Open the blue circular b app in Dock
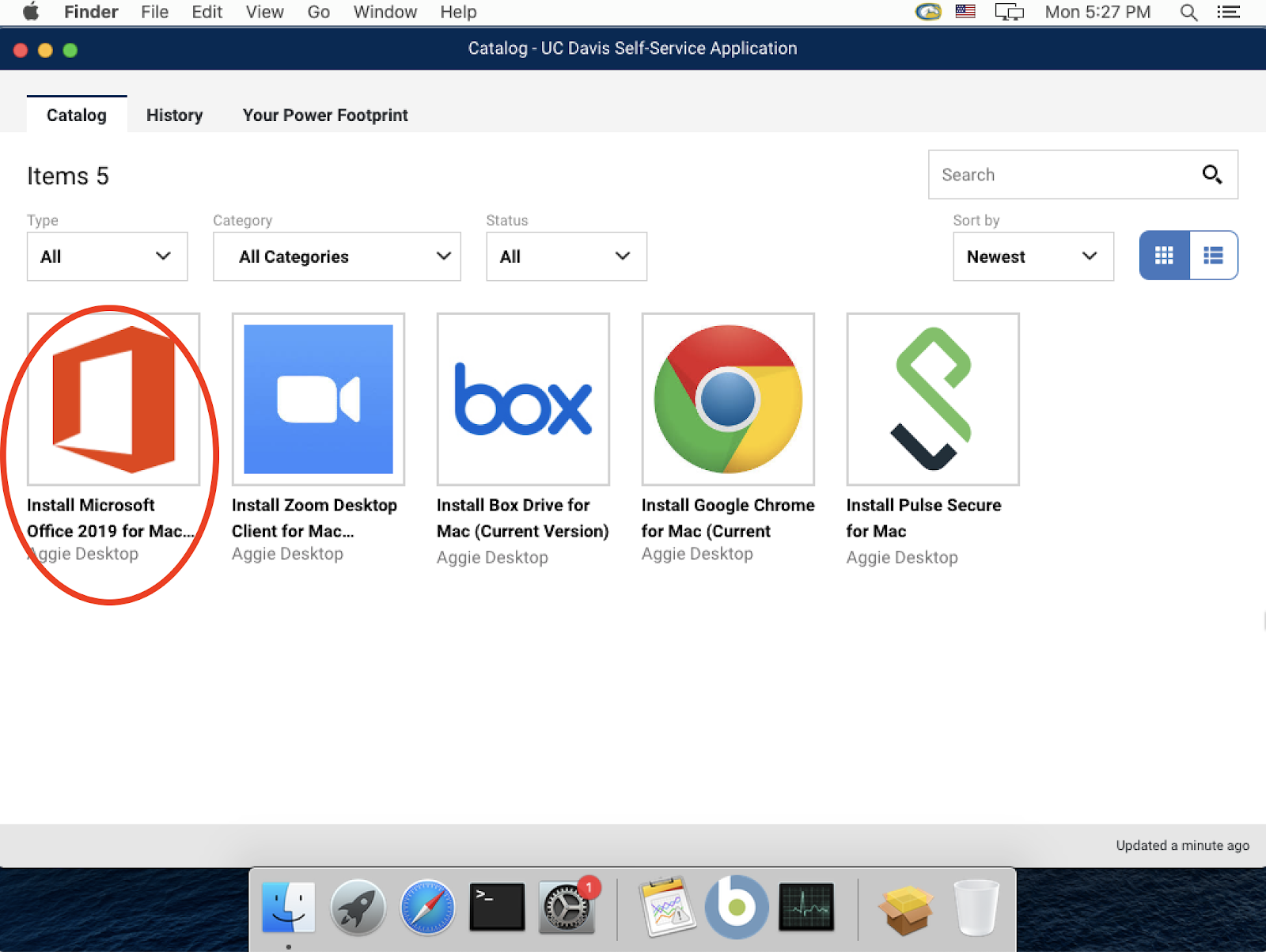Screen dimensions: 1266x952 737,907
